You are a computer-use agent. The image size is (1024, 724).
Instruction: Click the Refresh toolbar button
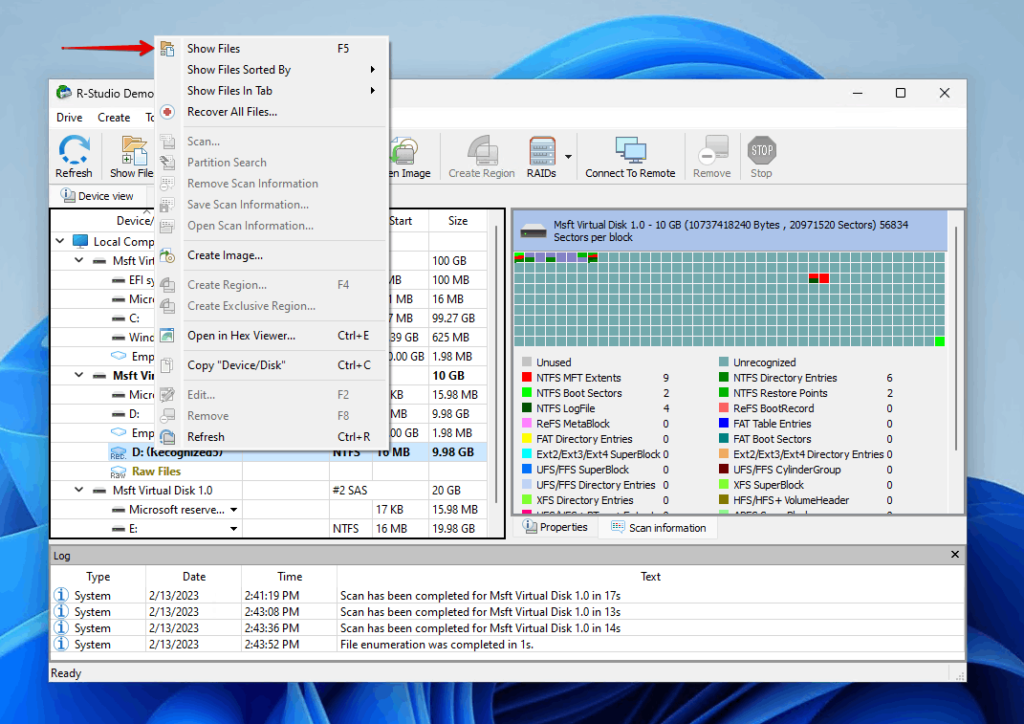pyautogui.click(x=74, y=156)
